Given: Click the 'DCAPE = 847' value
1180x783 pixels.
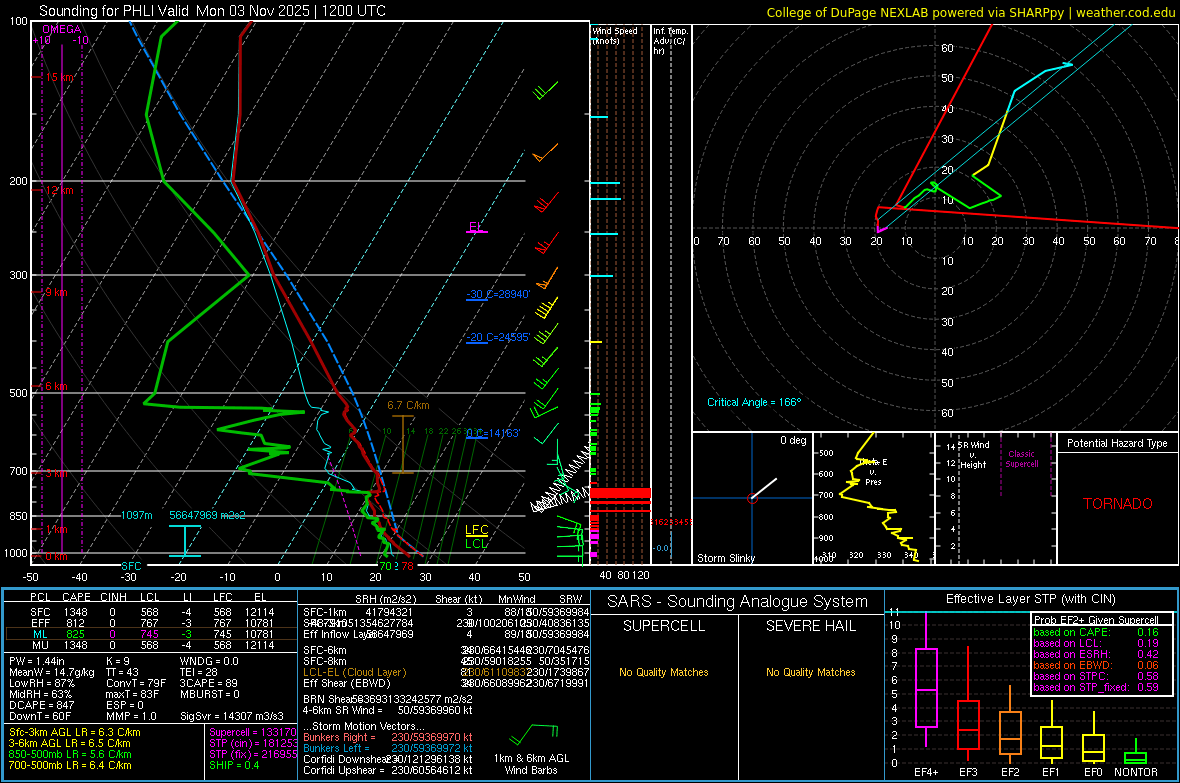Looking at the screenshot, I should pyautogui.click(x=41, y=705).
